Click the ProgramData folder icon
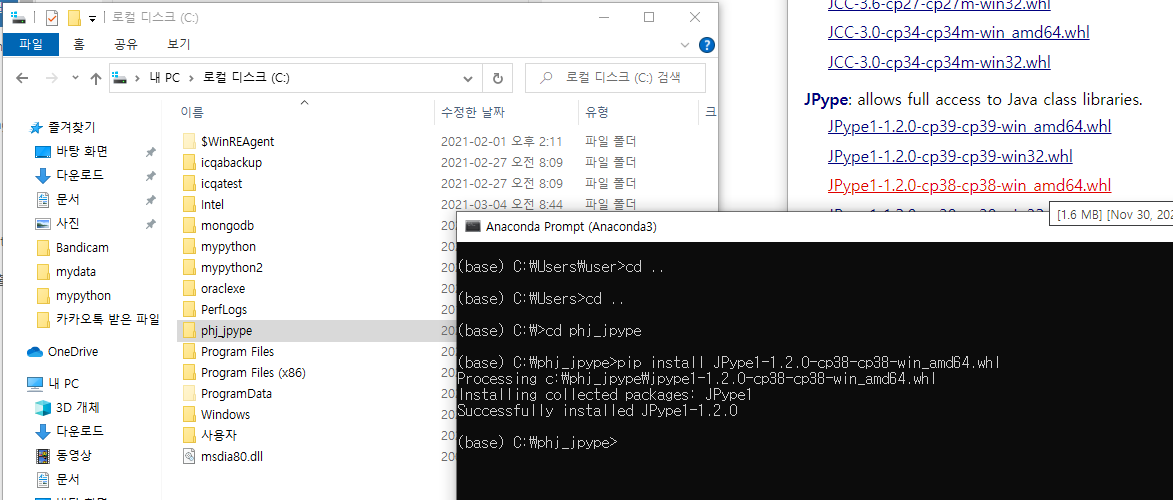This screenshot has height=500, width=1173. 189,393
